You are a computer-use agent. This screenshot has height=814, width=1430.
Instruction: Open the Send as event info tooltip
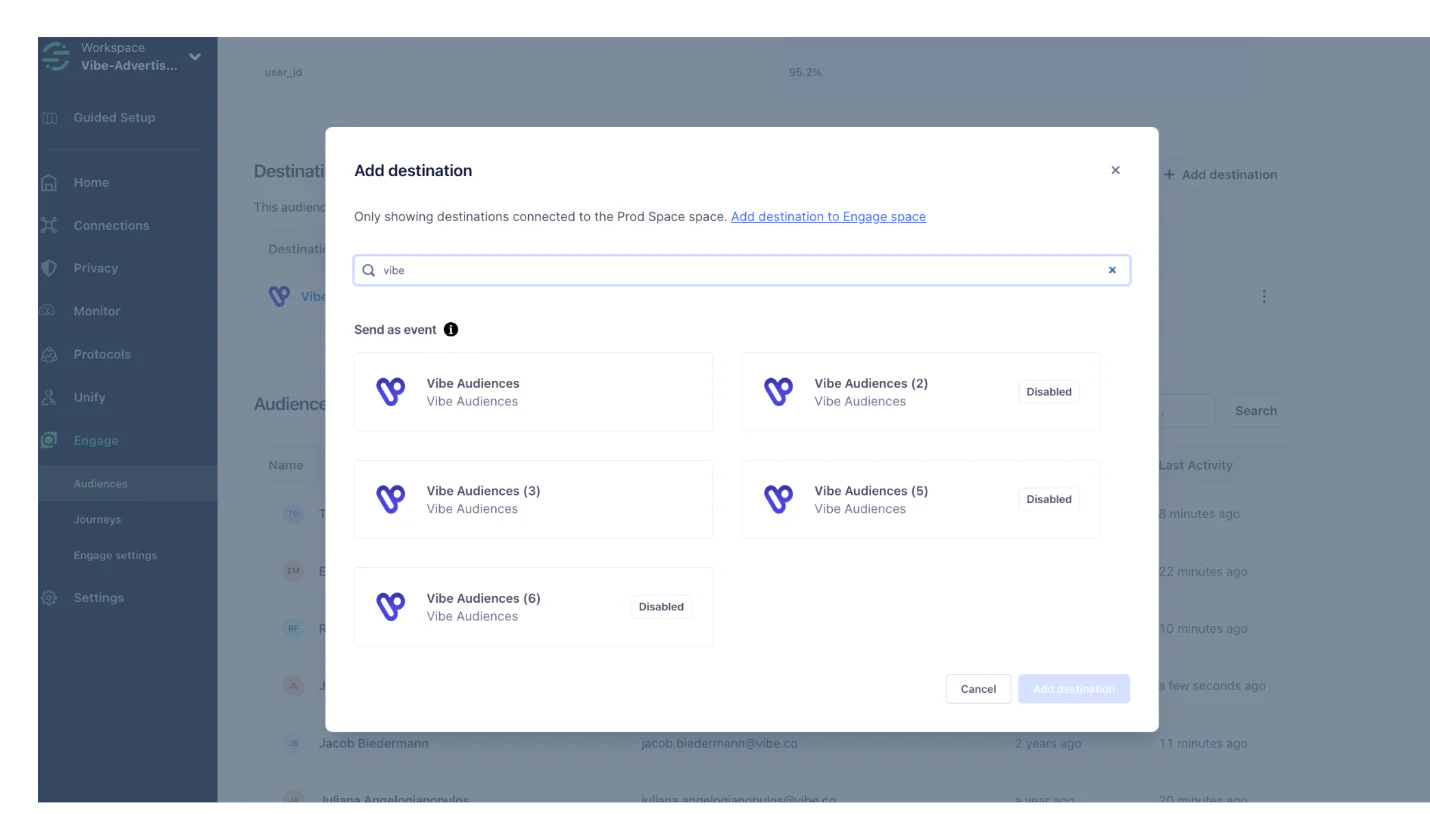451,329
